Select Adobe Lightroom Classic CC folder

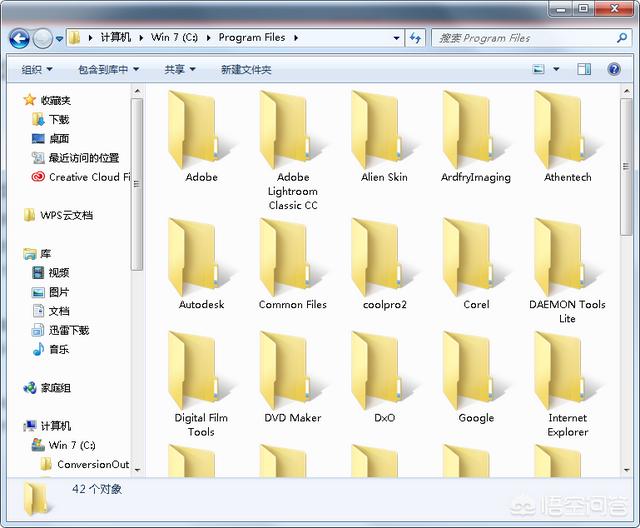[x=293, y=151]
